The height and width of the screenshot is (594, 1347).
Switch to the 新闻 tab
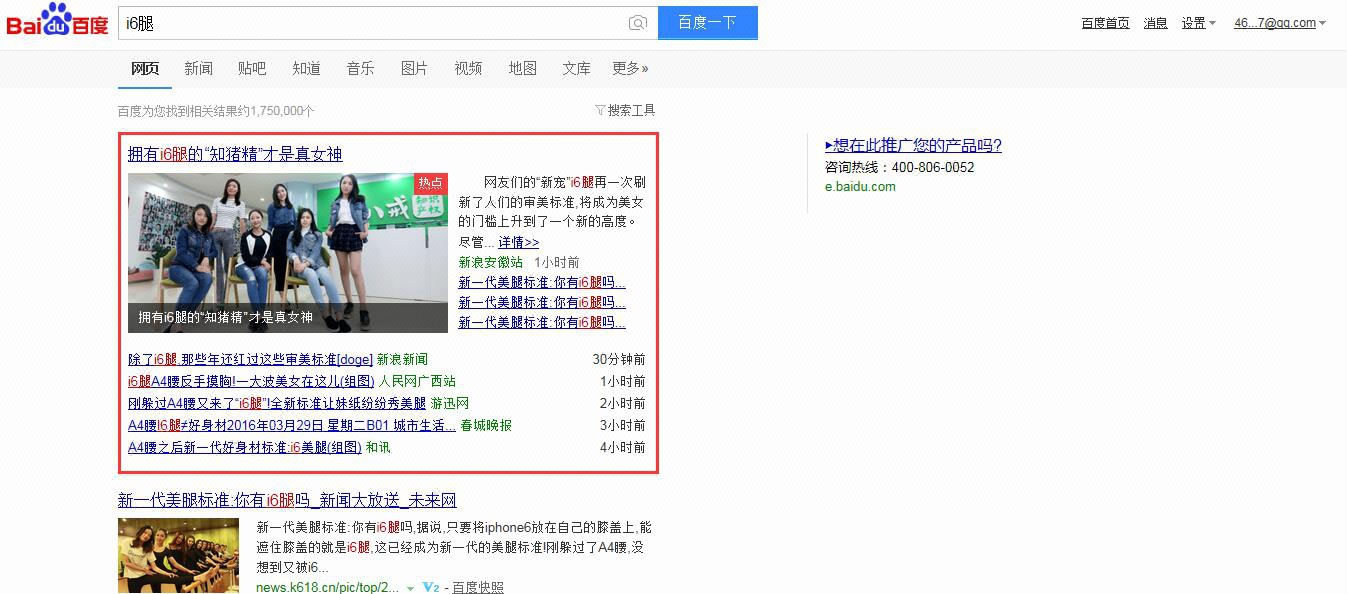point(198,68)
